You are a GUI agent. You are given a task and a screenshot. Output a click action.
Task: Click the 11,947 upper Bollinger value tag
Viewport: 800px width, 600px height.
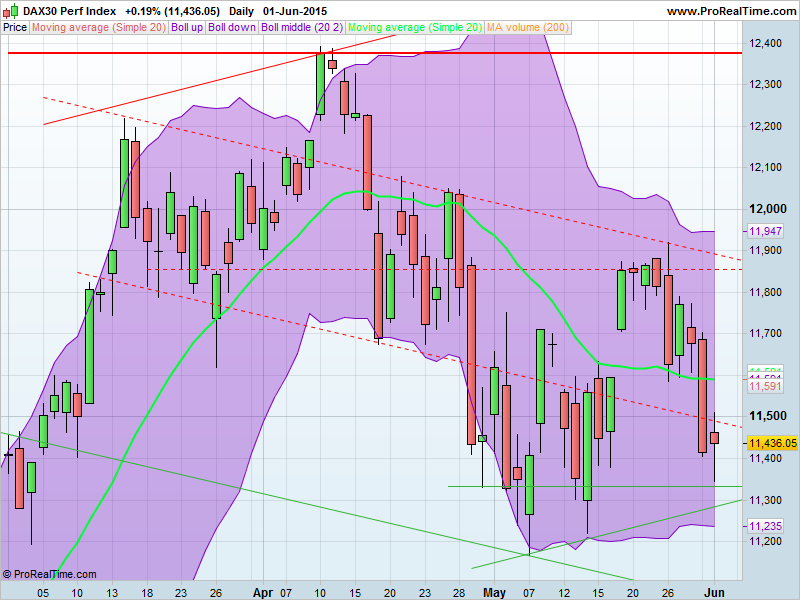pyautogui.click(x=765, y=231)
